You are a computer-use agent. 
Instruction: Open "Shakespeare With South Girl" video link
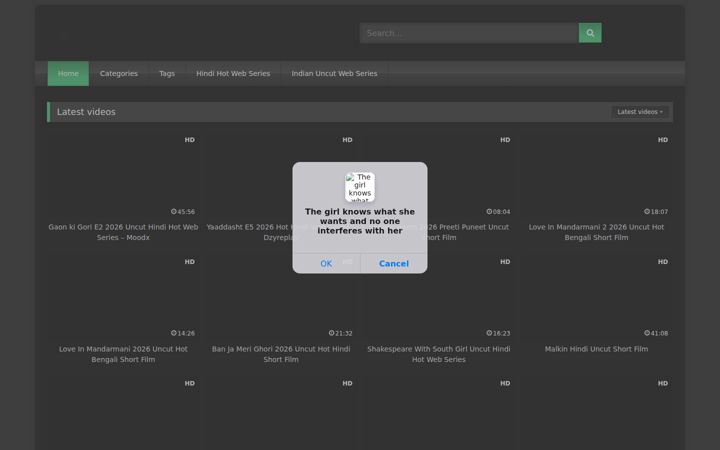439,354
